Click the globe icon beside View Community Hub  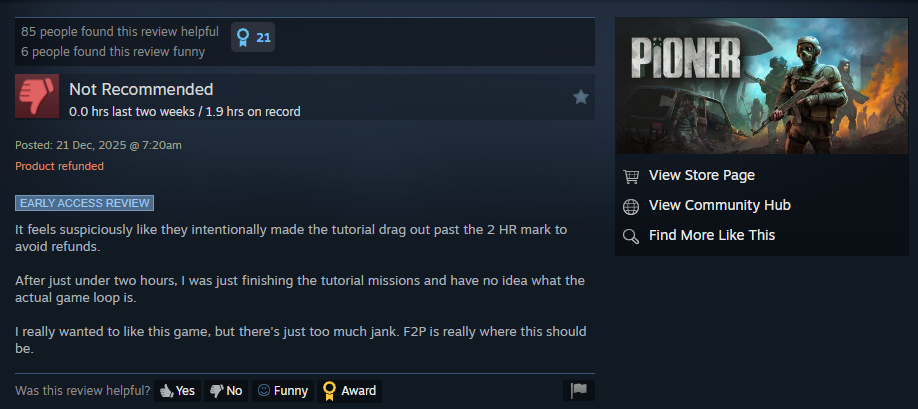coord(631,206)
